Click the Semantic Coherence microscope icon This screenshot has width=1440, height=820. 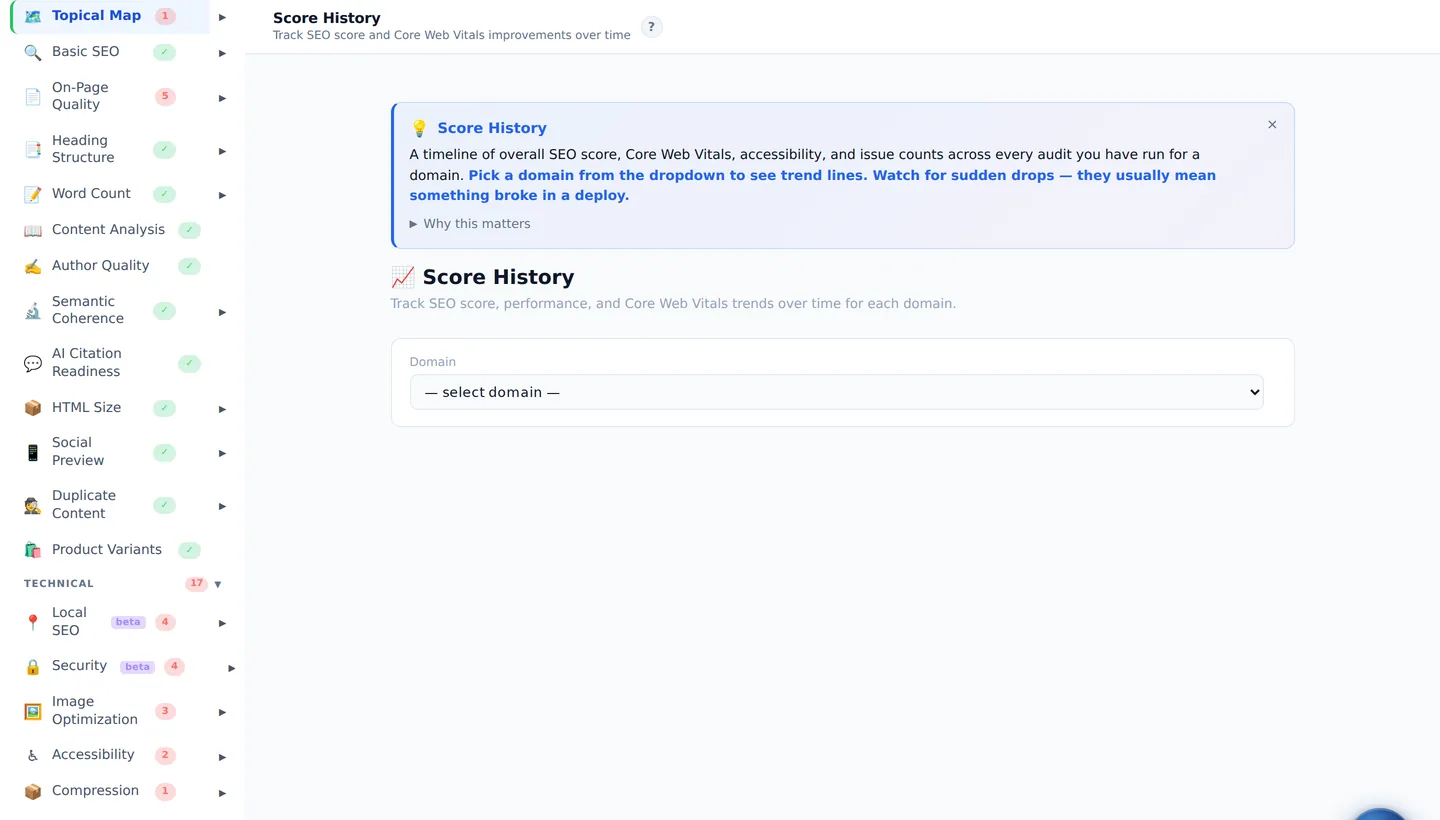(x=33, y=311)
